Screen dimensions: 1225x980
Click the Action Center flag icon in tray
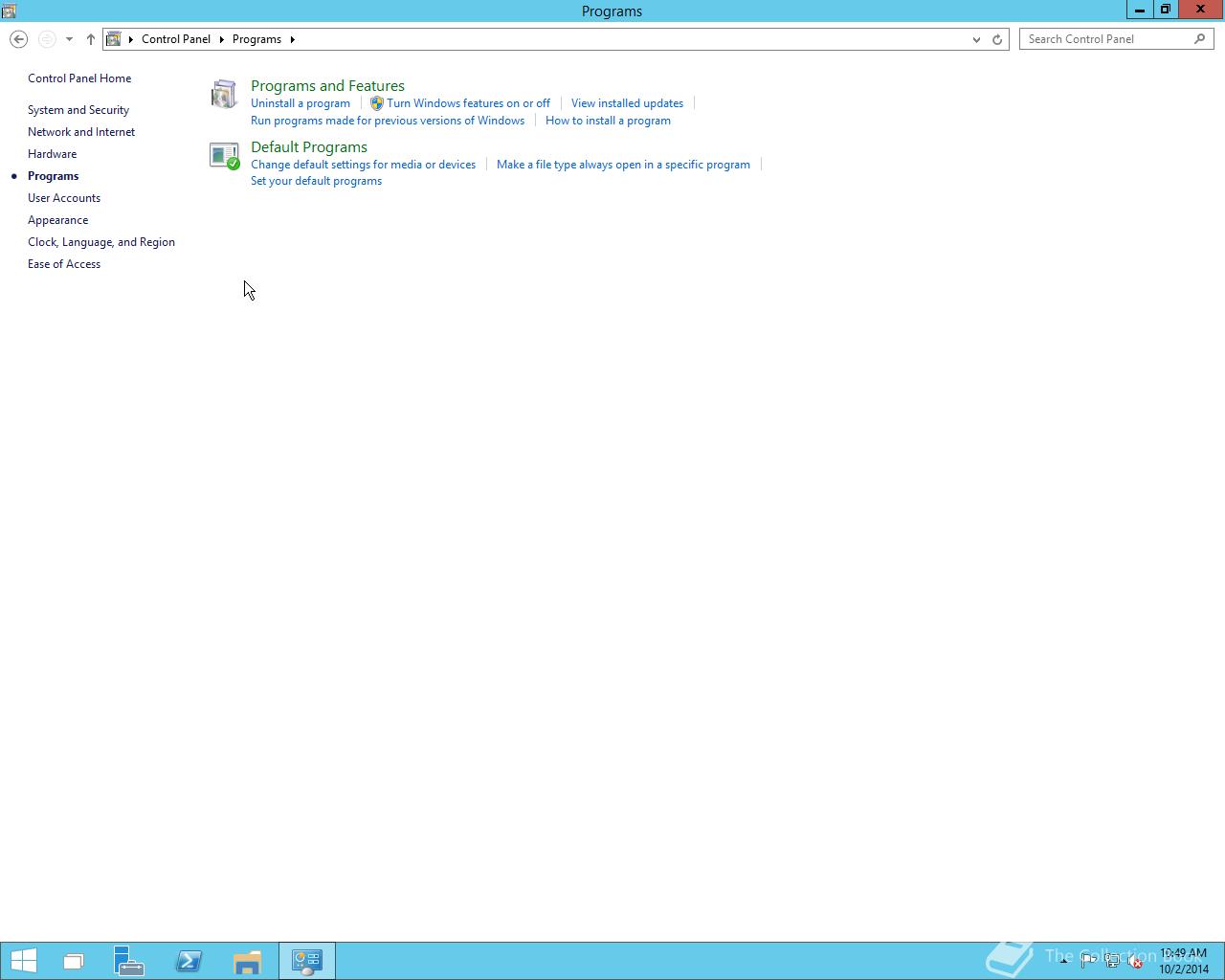click(1088, 962)
